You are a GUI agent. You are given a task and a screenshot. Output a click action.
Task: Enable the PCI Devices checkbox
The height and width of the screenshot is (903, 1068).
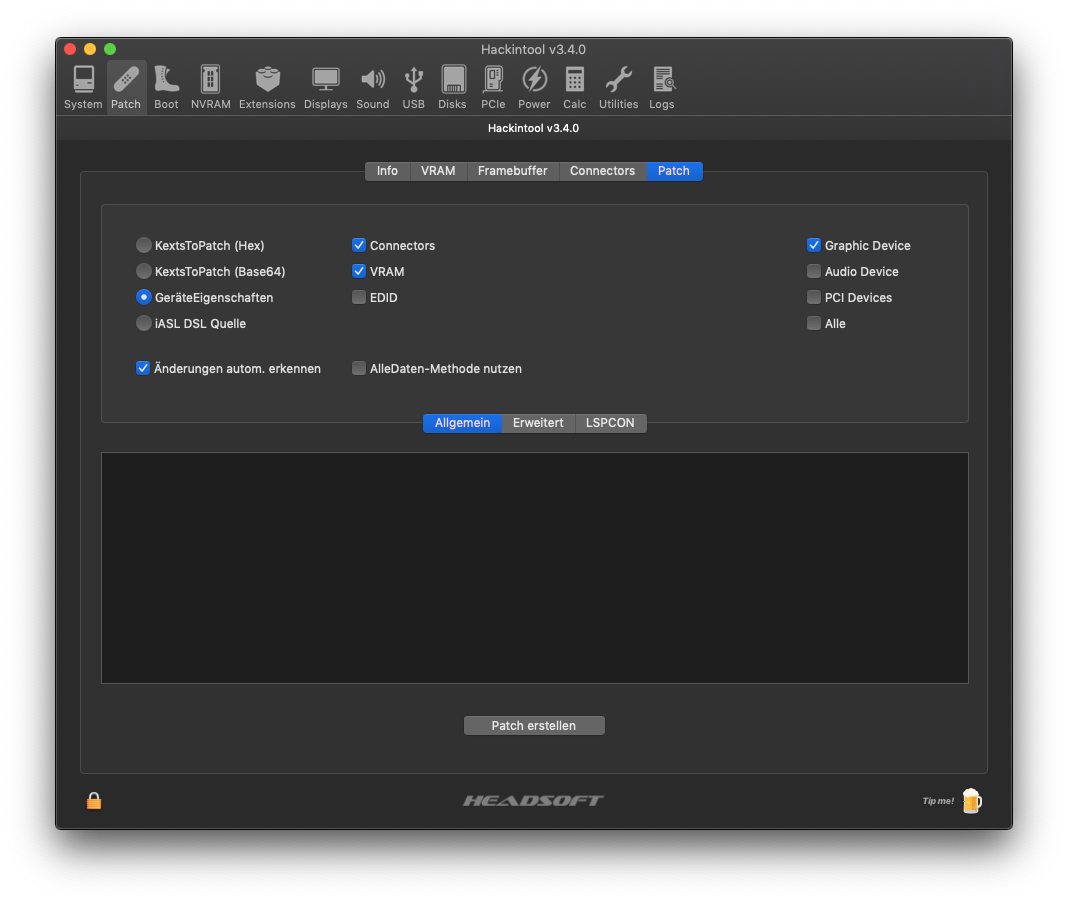pos(814,298)
